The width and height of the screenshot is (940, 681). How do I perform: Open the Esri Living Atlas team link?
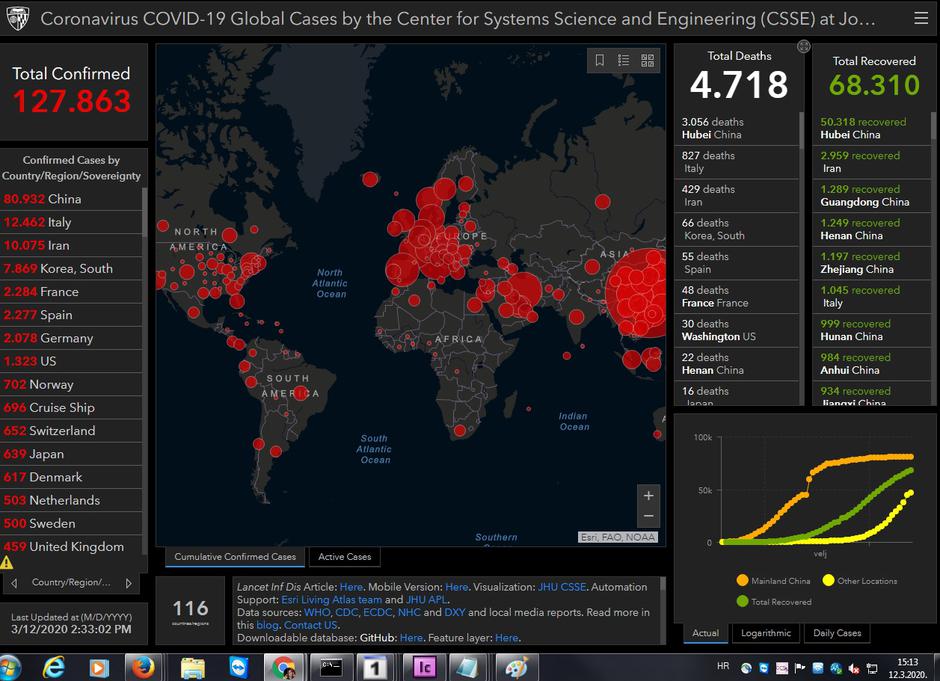pos(331,600)
